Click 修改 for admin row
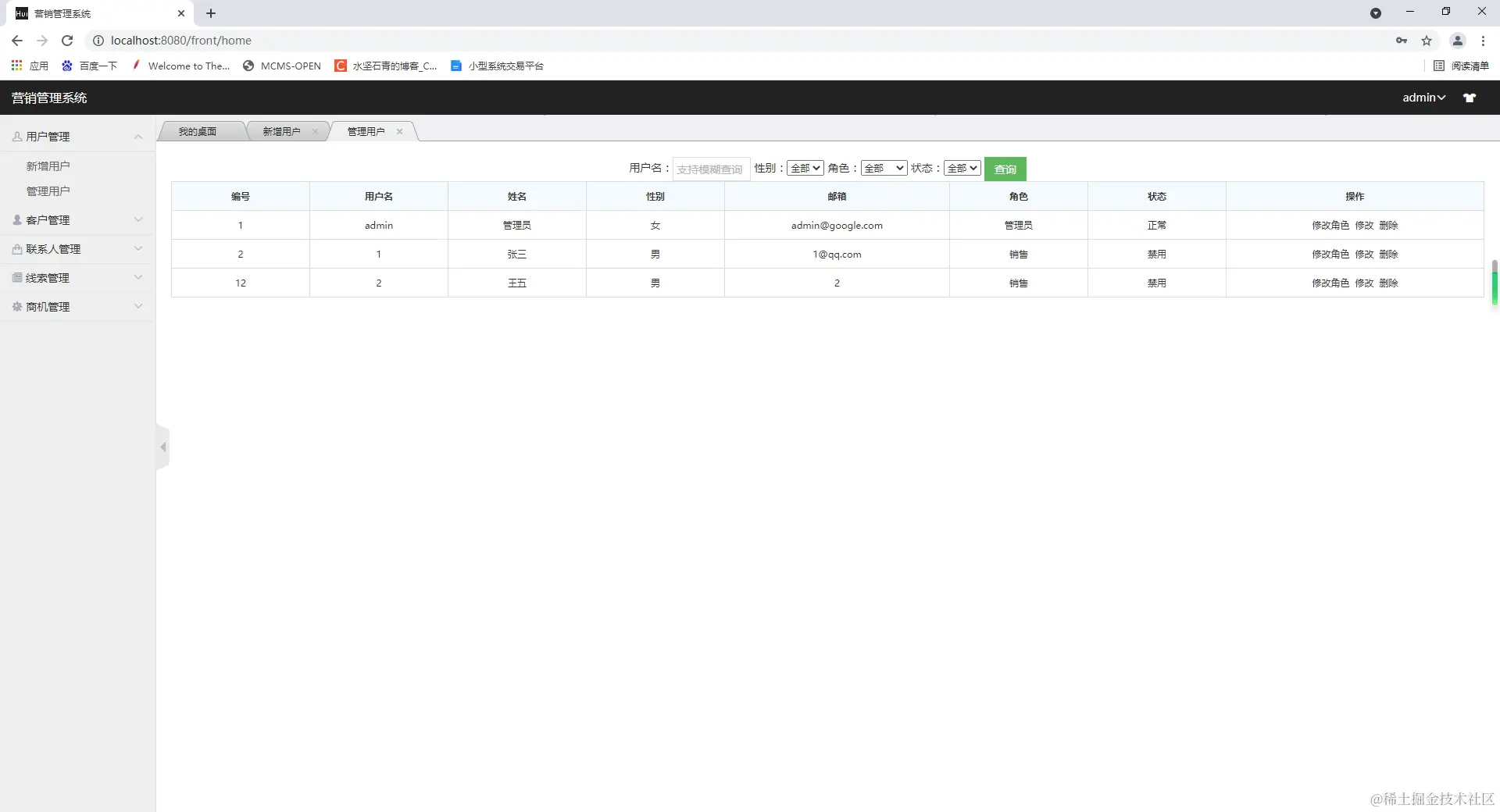Image resolution: width=1500 pixels, height=812 pixels. click(1364, 225)
